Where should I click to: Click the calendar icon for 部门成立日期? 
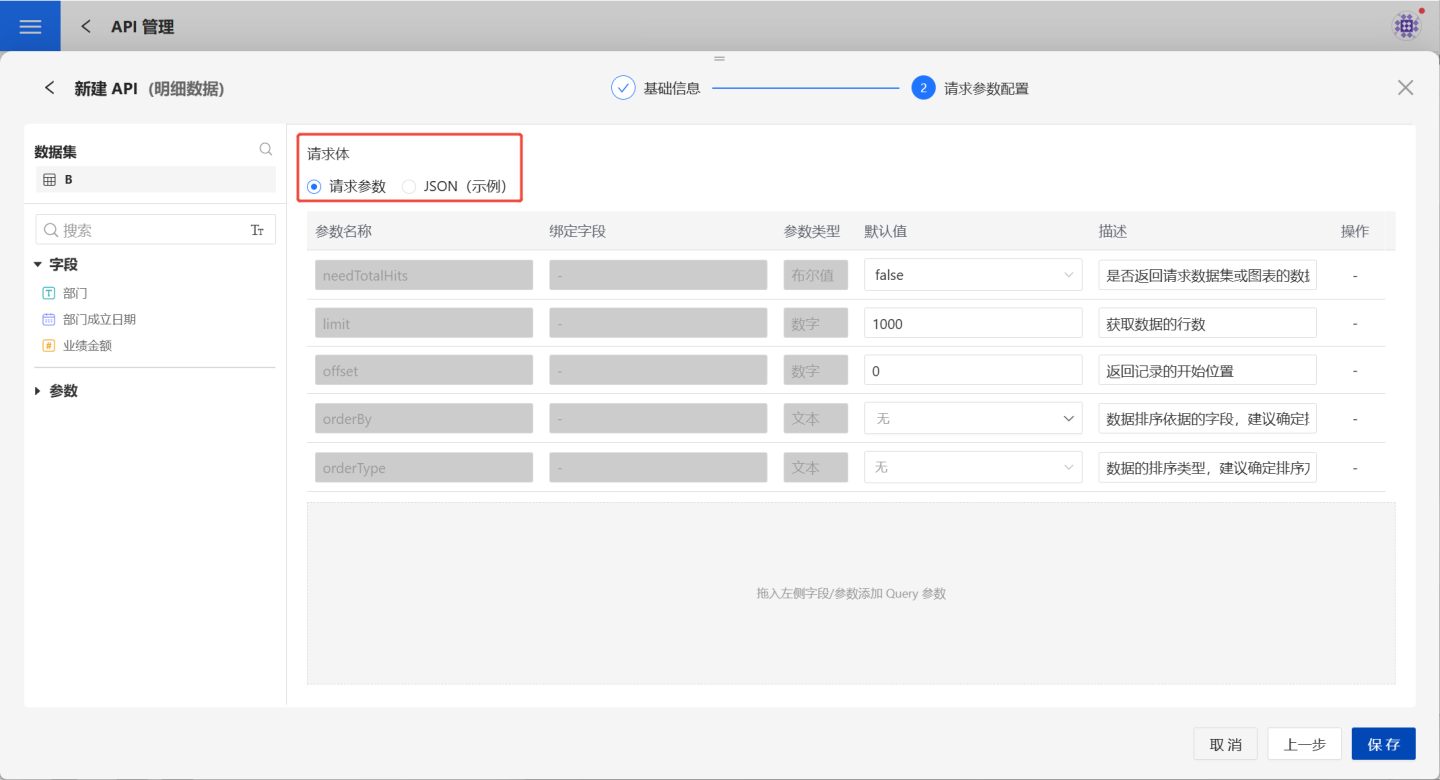48,319
